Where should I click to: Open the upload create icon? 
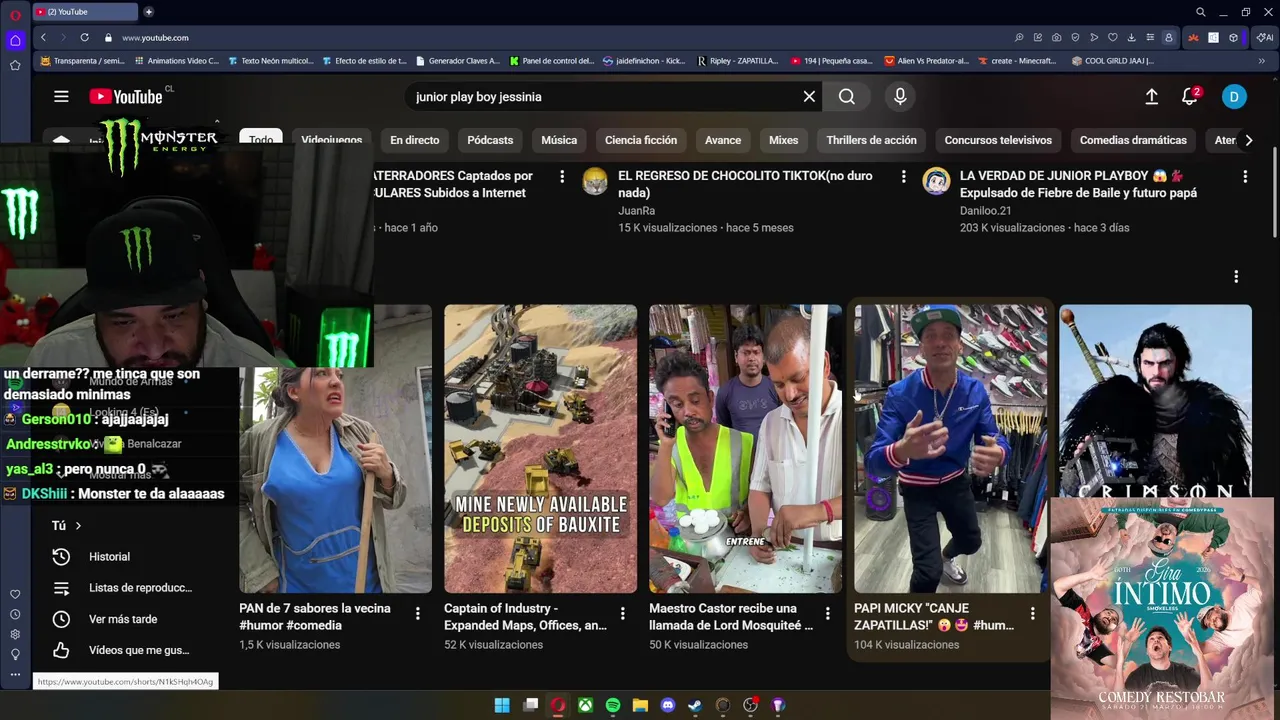[x=1152, y=97]
